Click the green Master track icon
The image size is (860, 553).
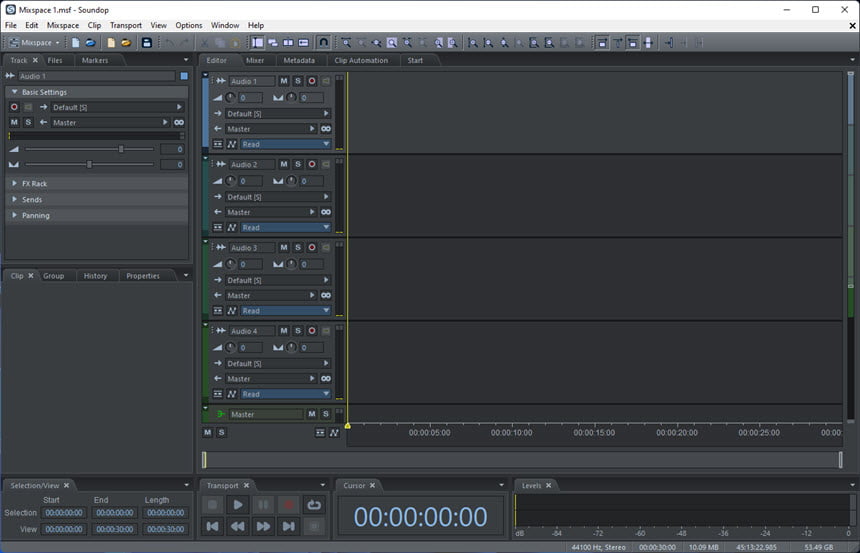[x=220, y=414]
